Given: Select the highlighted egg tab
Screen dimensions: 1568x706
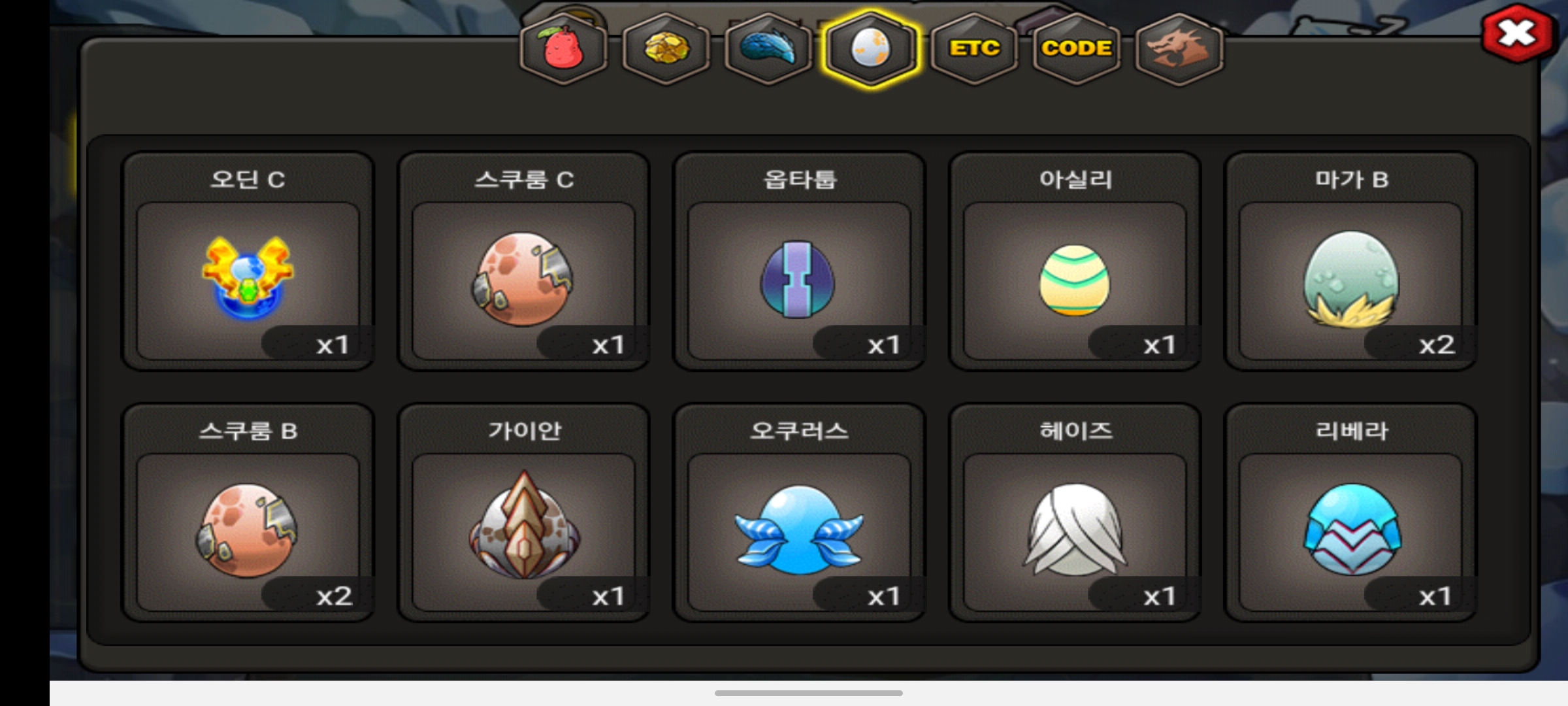Looking at the screenshot, I should 871,49.
